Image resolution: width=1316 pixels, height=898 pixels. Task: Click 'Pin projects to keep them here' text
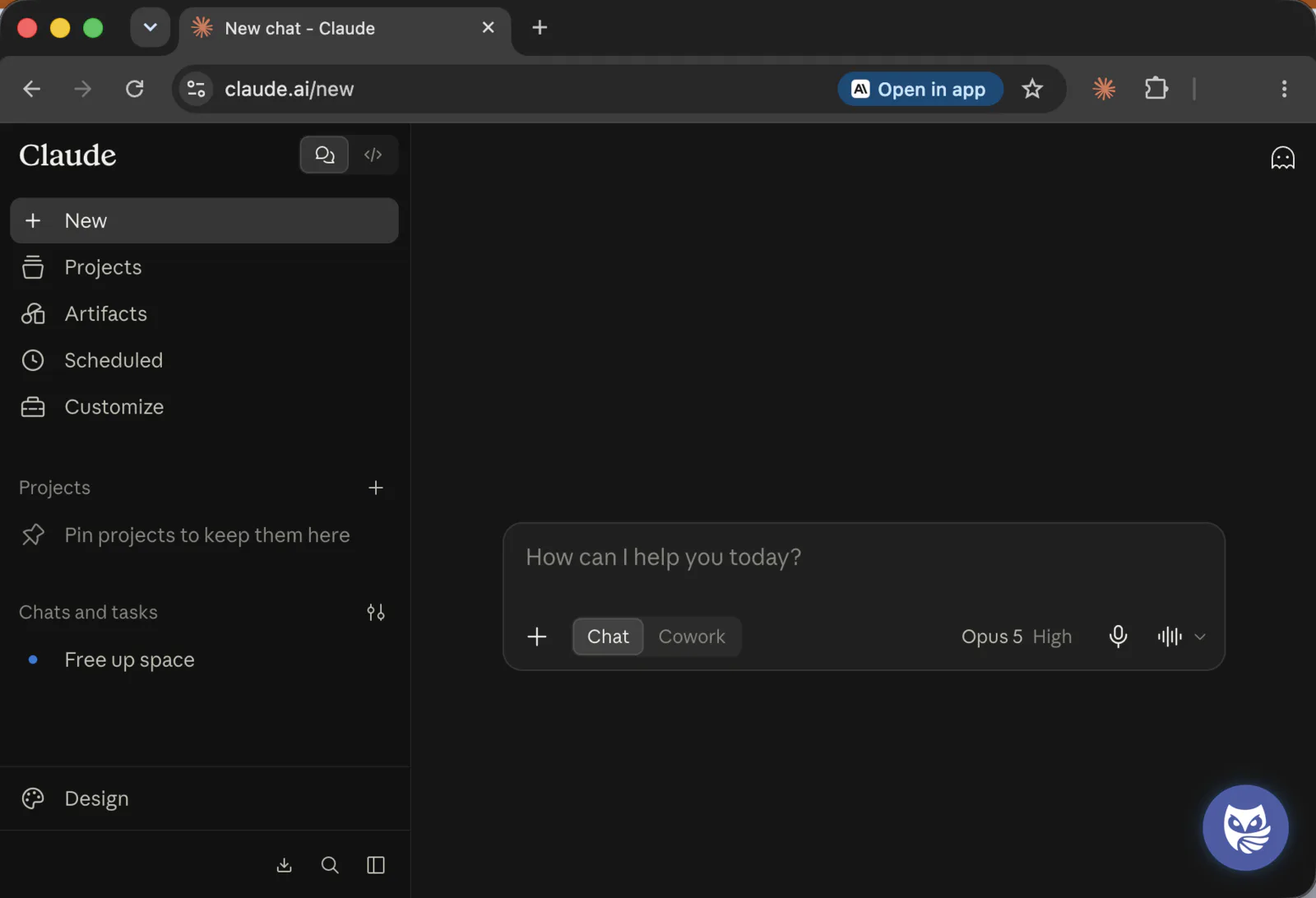point(207,535)
